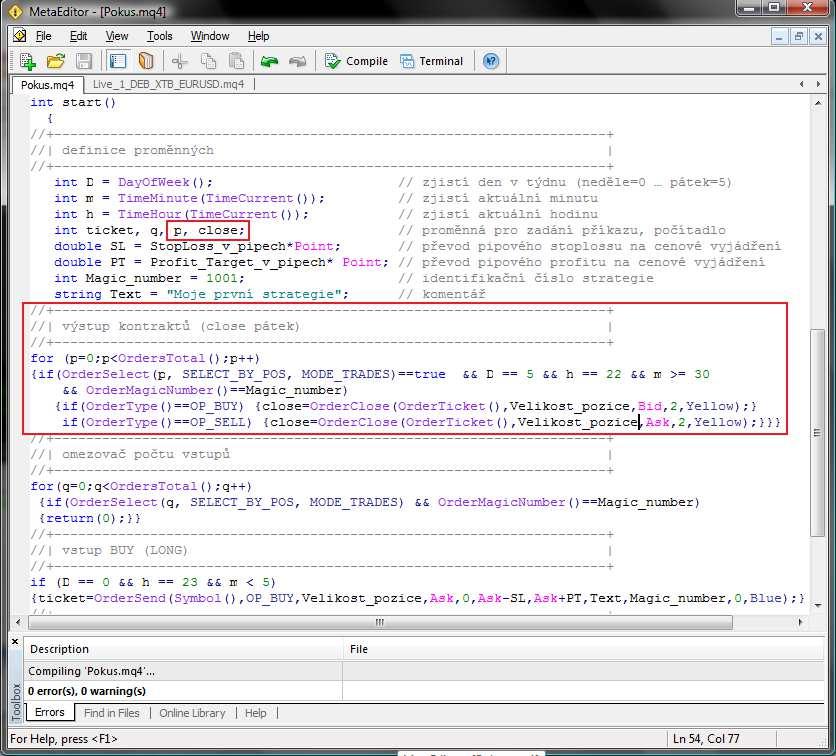
Task: Click the "výstup kontraktů (close pátek)" comment
Action: coord(180,326)
